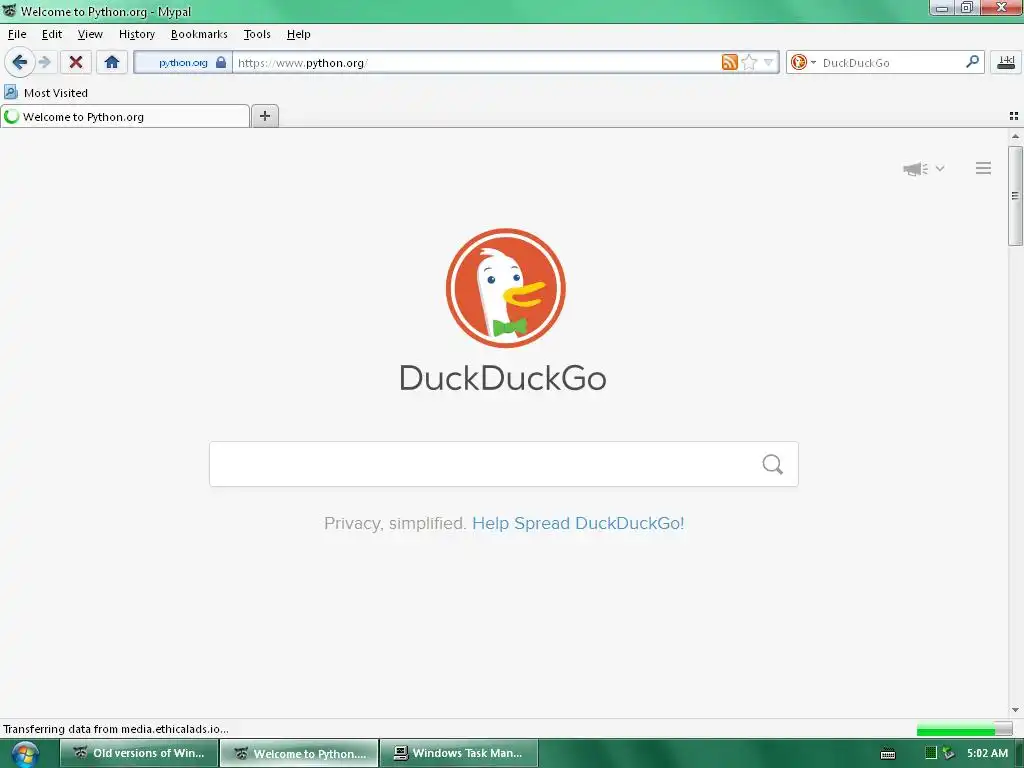Click the forward navigation arrow
Screen dimensions: 1024x768
point(44,63)
